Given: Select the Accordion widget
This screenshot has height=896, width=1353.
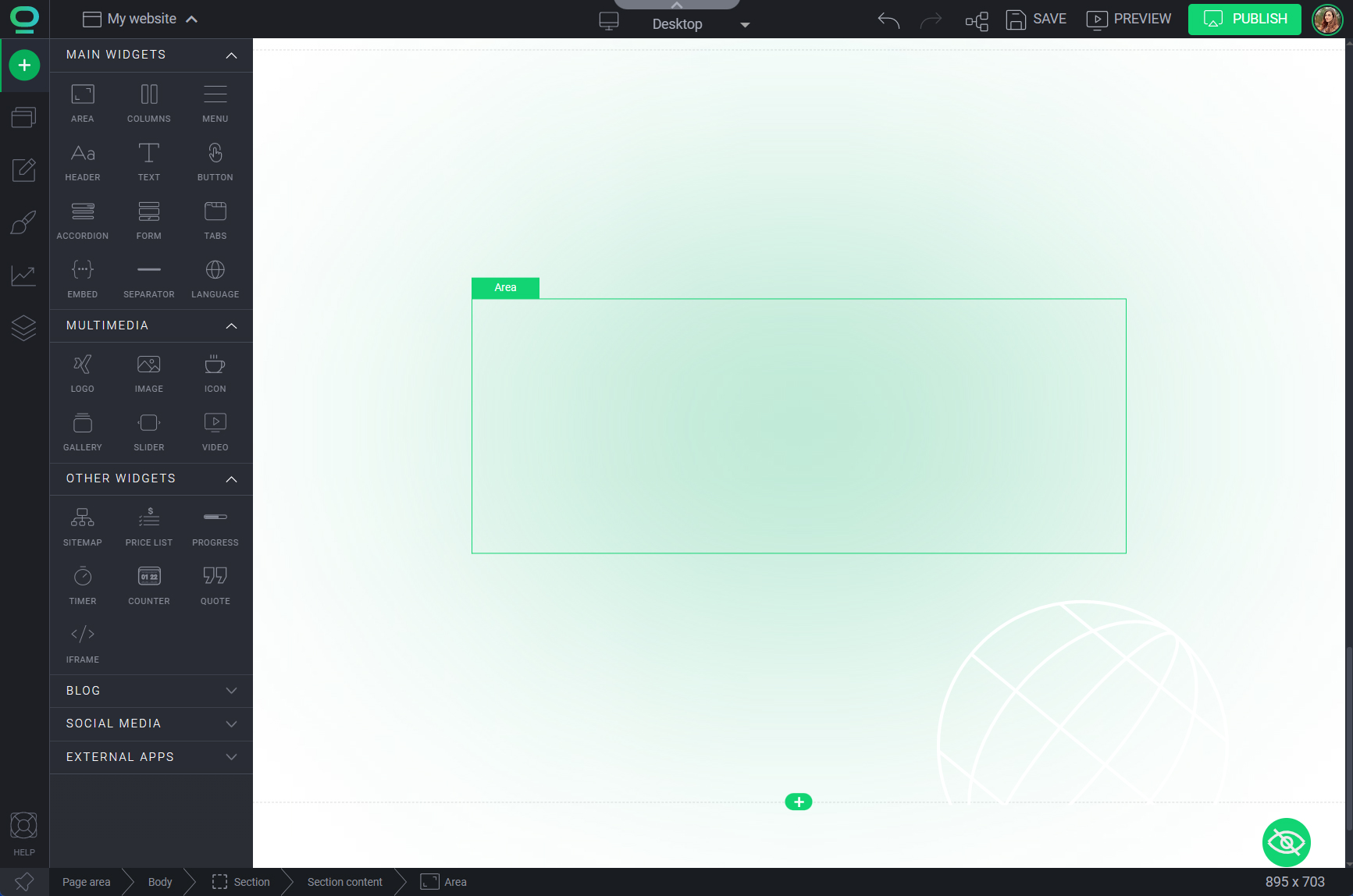Looking at the screenshot, I should click(x=83, y=220).
